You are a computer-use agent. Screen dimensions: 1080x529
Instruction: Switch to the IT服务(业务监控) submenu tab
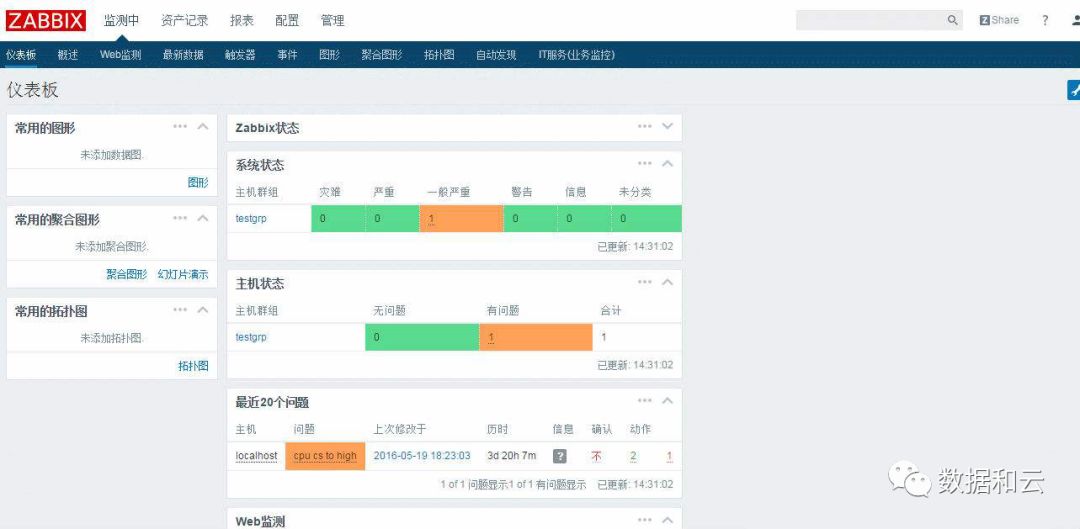click(x=577, y=55)
